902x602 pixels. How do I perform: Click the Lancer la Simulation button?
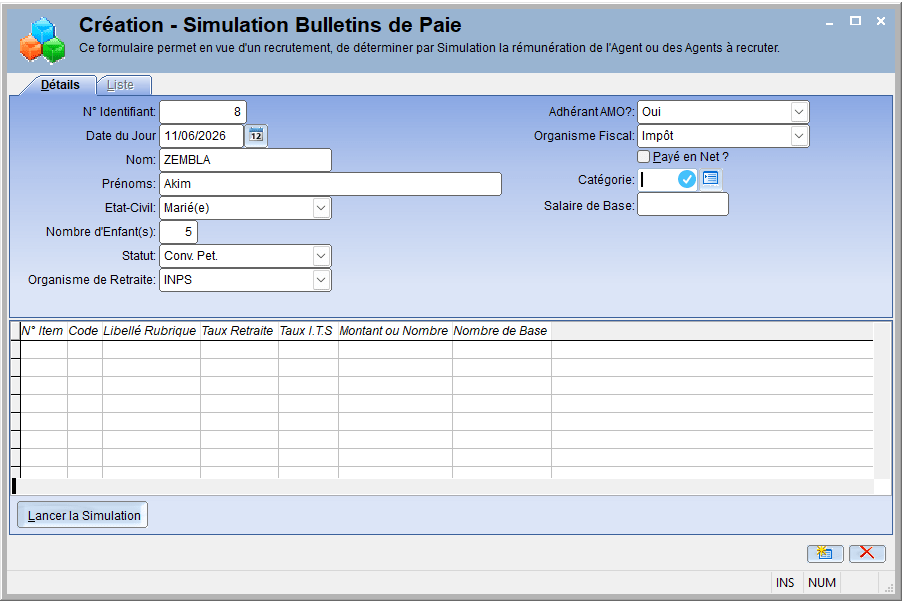point(83,515)
